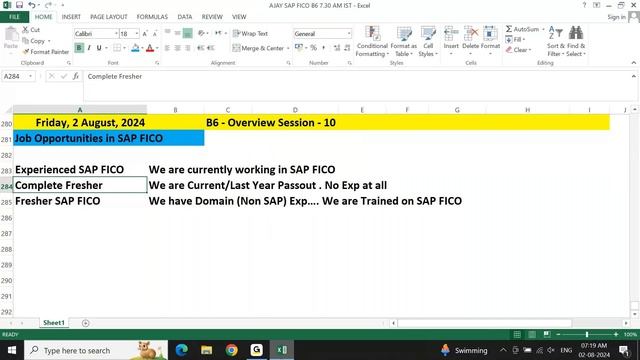The image size is (640, 360).
Task: Decrease font size with the smaller A
Action: point(155,34)
